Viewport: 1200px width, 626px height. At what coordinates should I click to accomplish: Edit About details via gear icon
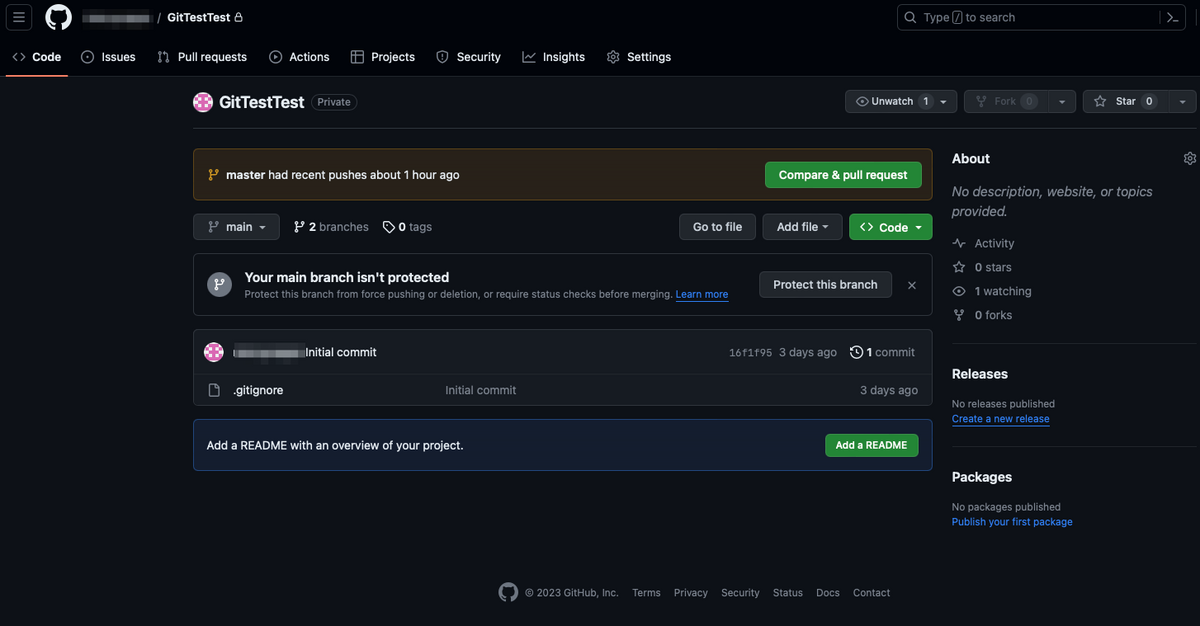(x=1189, y=159)
